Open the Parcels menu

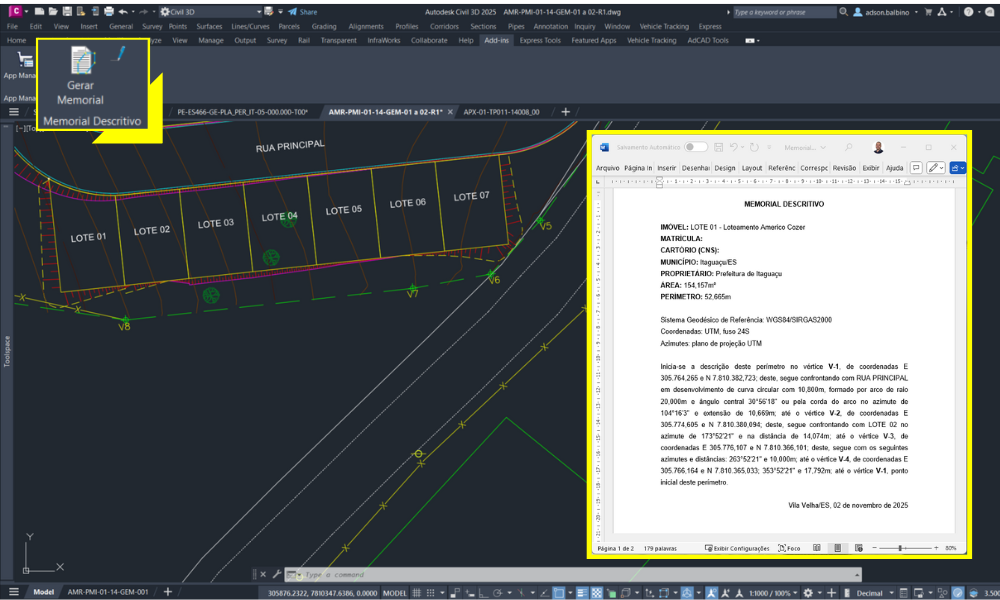(x=289, y=26)
